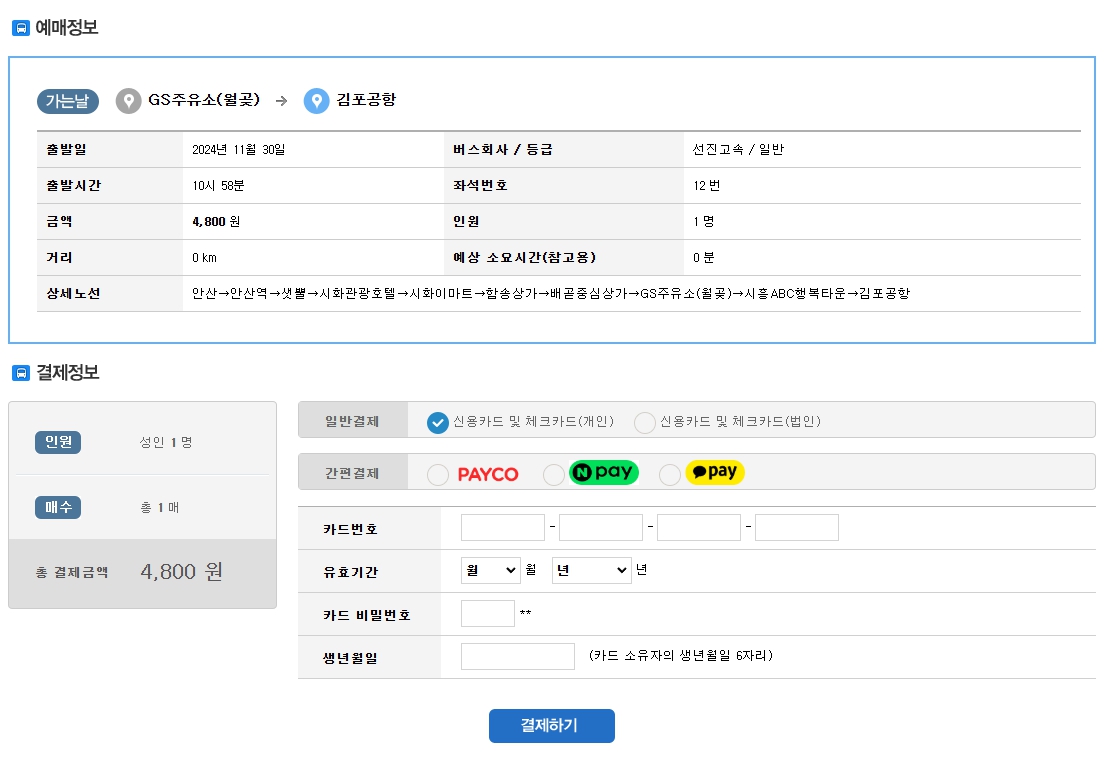Switch to the 간편결제 payment tab
Screen dimensions: 1106x770
coord(350,472)
